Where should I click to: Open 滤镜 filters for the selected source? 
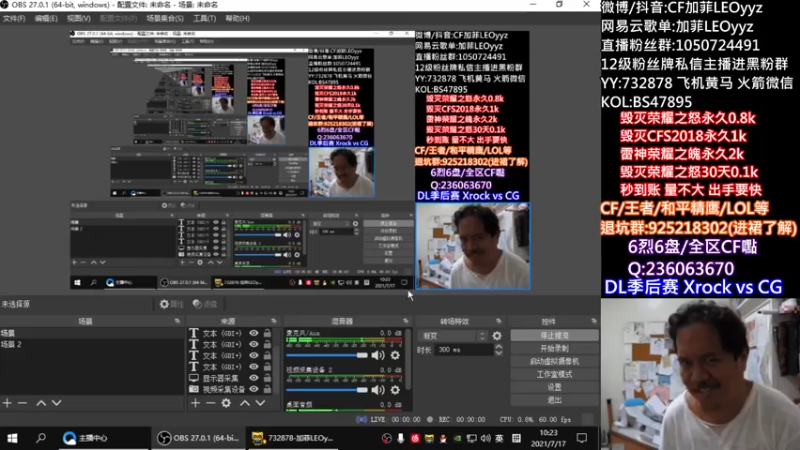point(205,304)
